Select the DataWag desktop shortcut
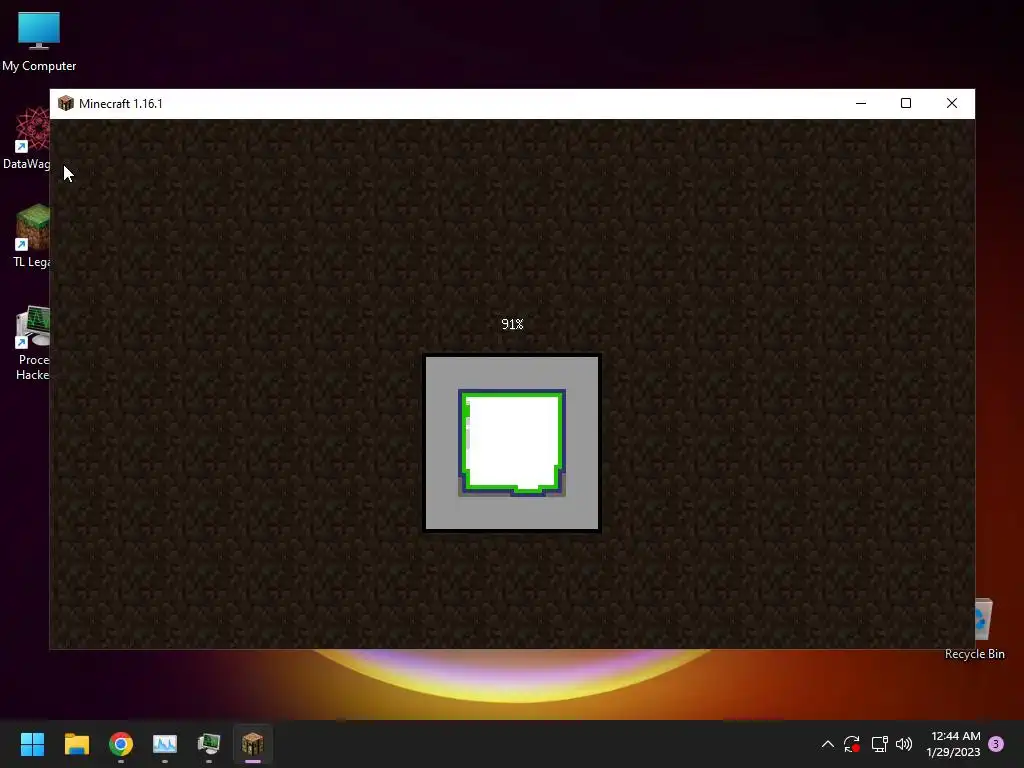The width and height of the screenshot is (1024, 768). pos(26,139)
